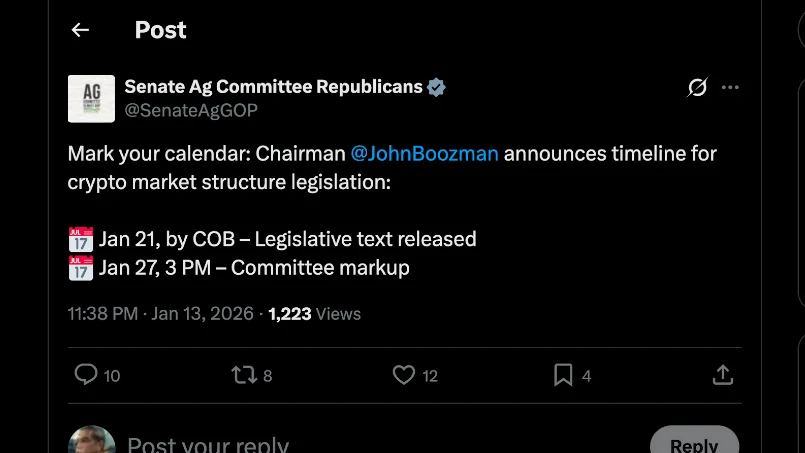Open Senate Ag Committee Republicans profile name
The height and width of the screenshot is (453, 805).
click(273, 87)
